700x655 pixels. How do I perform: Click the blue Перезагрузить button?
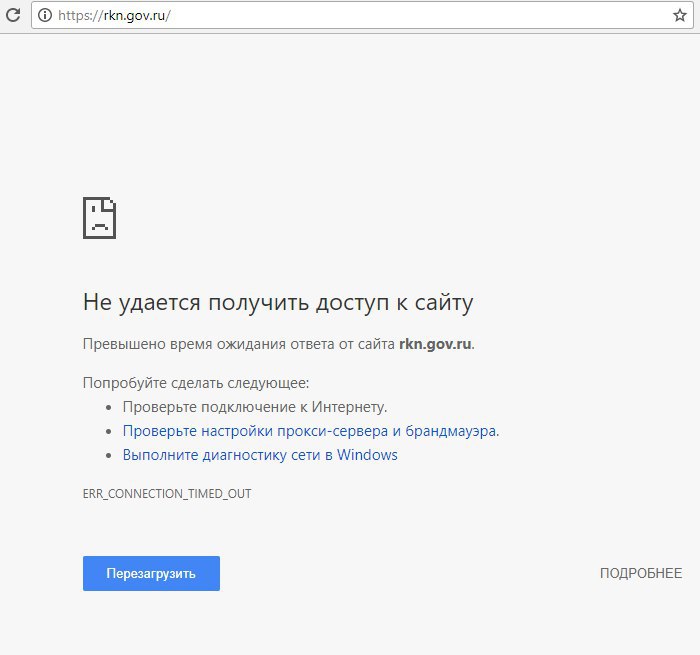pyautogui.click(x=151, y=573)
